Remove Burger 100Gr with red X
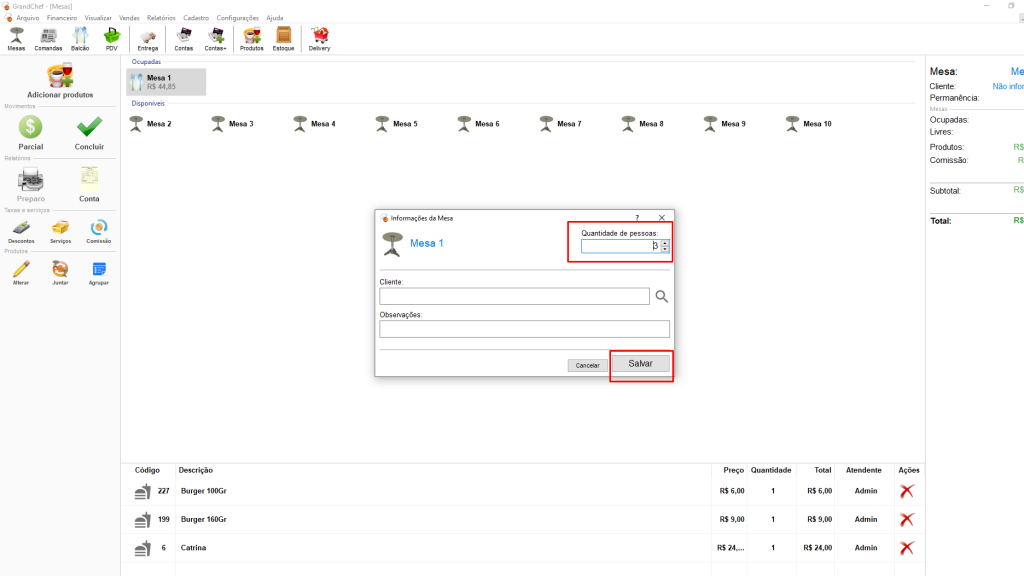This screenshot has width=1024, height=576. point(907,491)
